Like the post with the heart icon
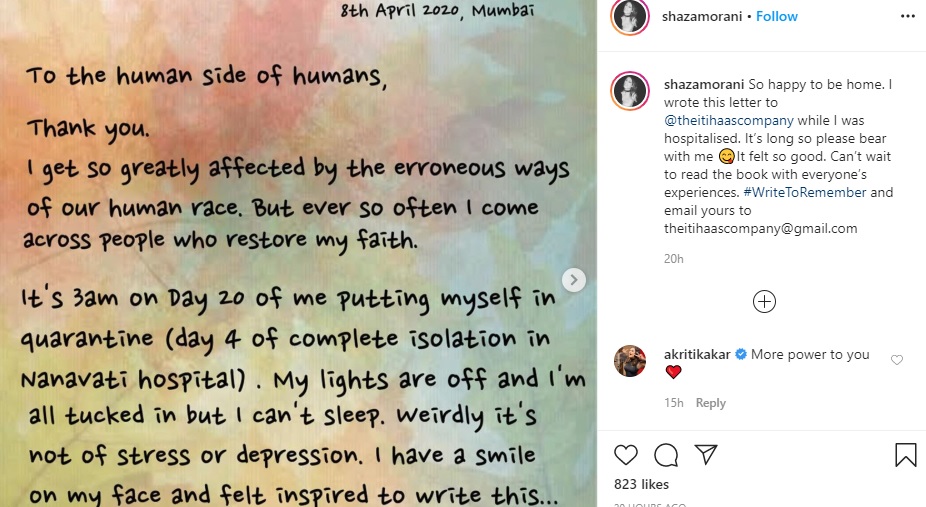This screenshot has width=926, height=507. 626,455
